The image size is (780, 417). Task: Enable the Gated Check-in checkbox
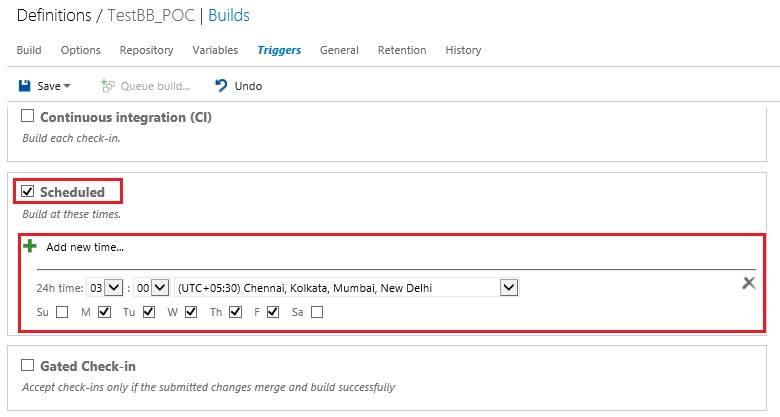pyautogui.click(x=27, y=365)
